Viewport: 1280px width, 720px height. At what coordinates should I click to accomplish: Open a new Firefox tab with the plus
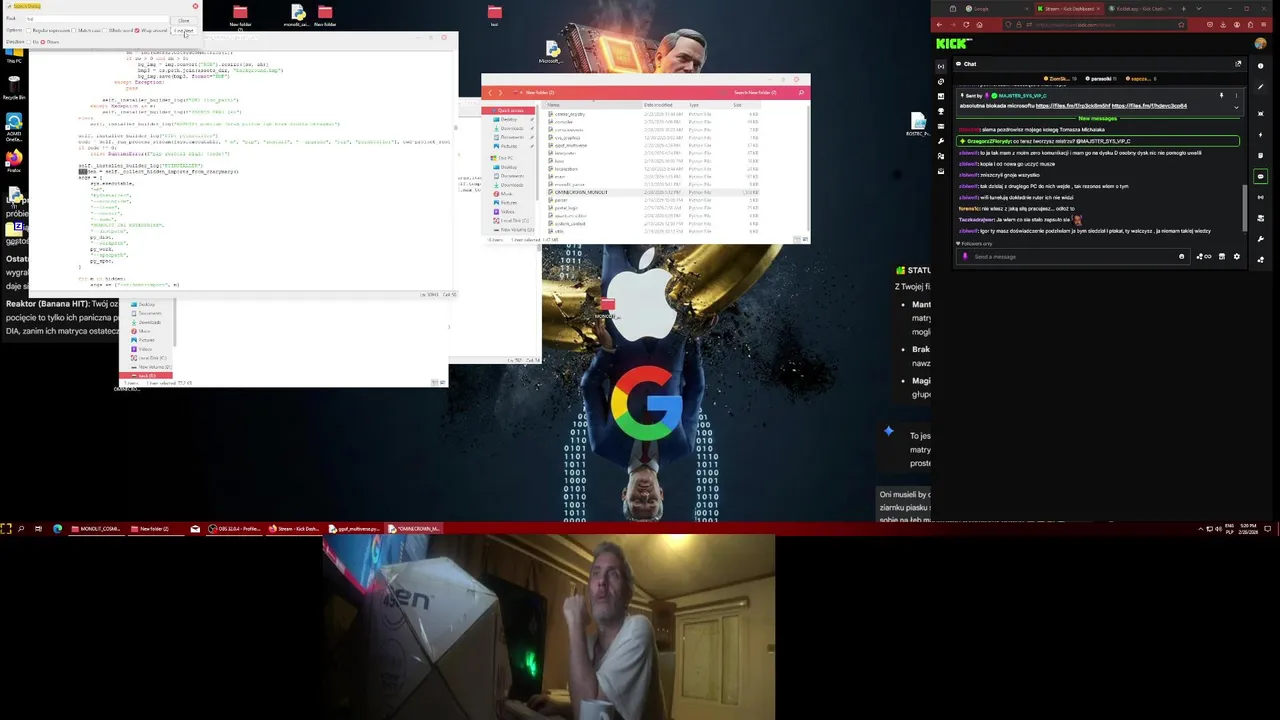coord(1183,9)
